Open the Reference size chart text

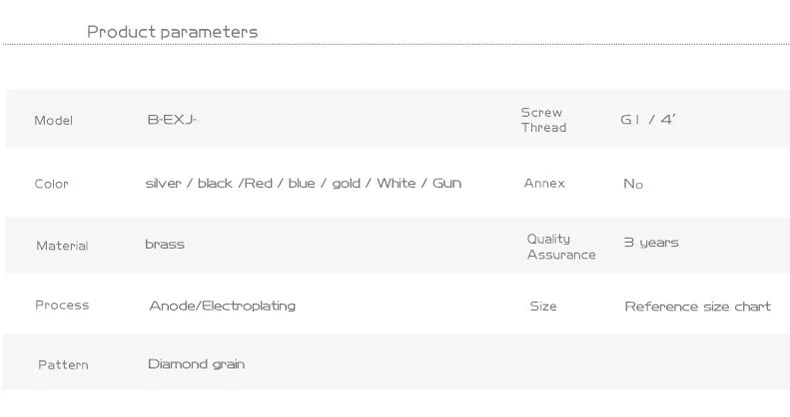pyautogui.click(x=697, y=307)
